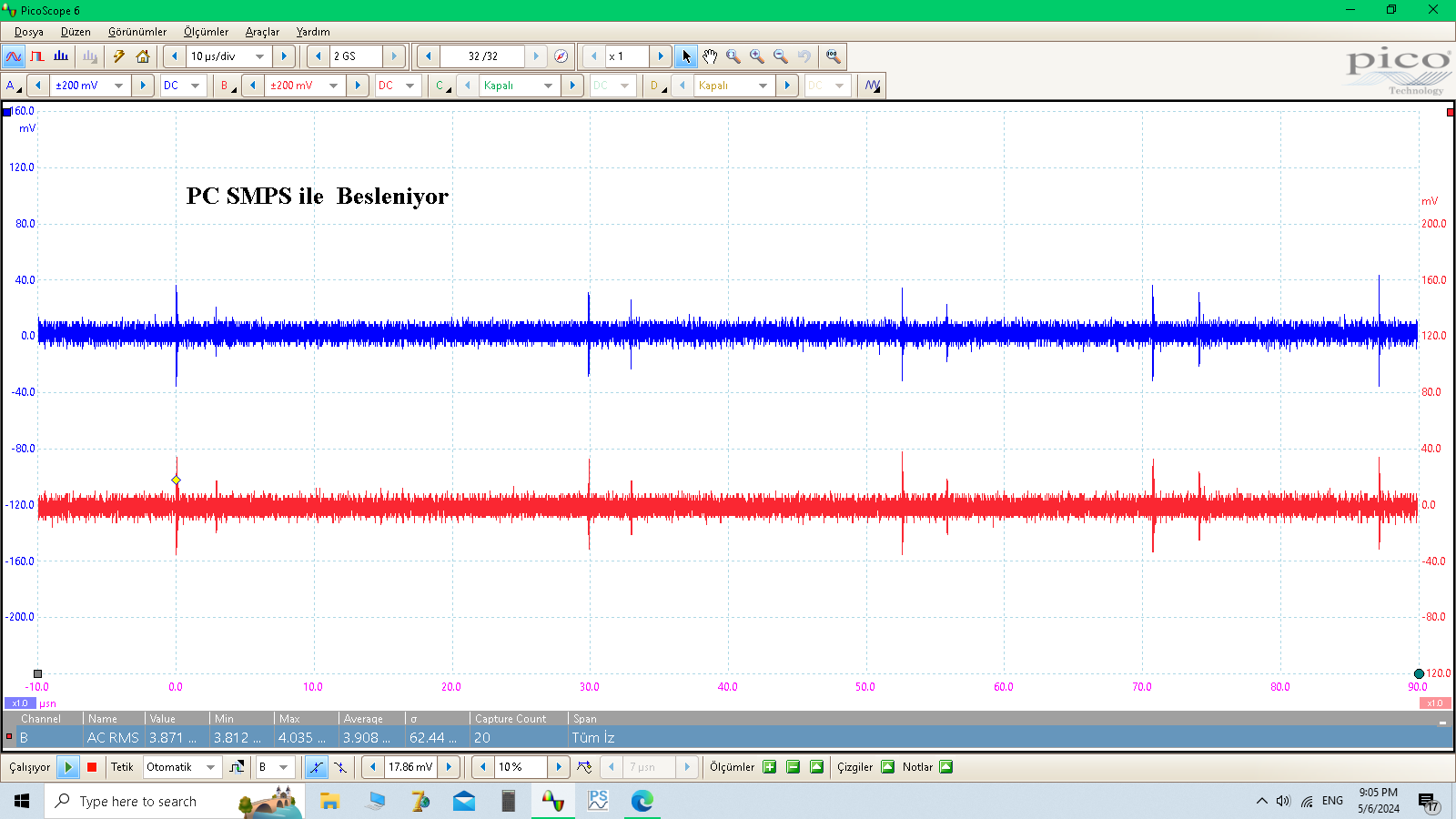1456x819 pixels.
Task: Open Windows Start menu
Action: click(22, 801)
